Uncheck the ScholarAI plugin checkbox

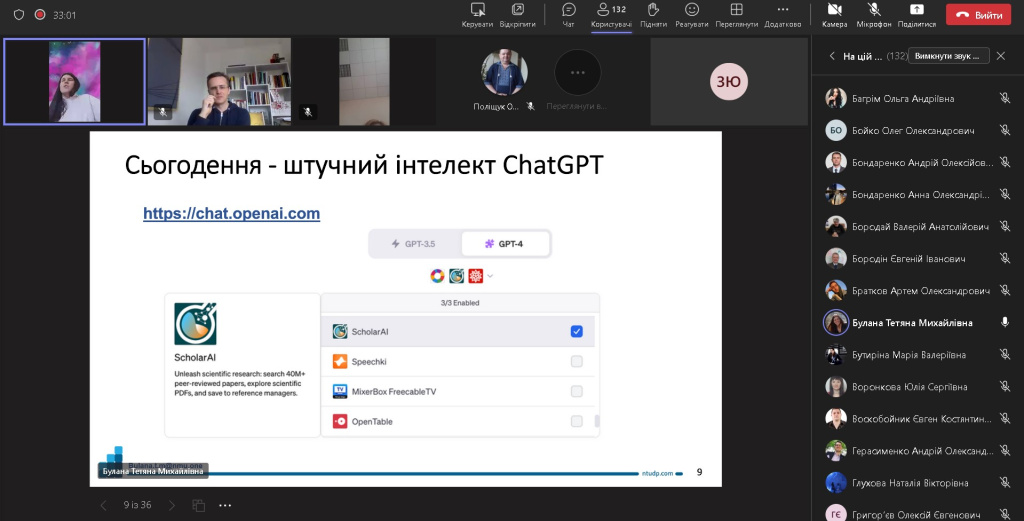pos(576,332)
